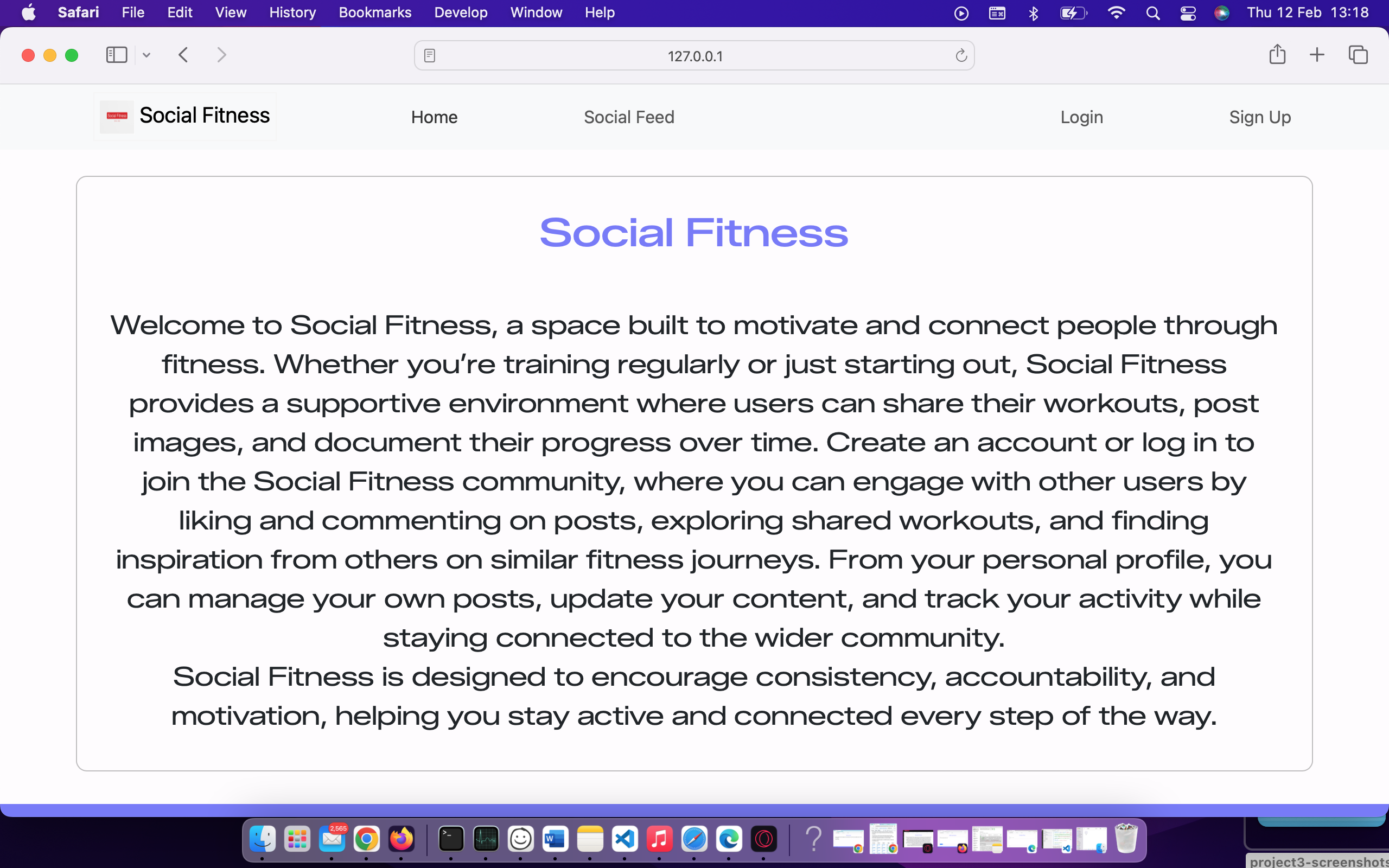The image size is (1389, 868).
Task: Open Spotlight search from the menu bar
Action: coord(1153,12)
